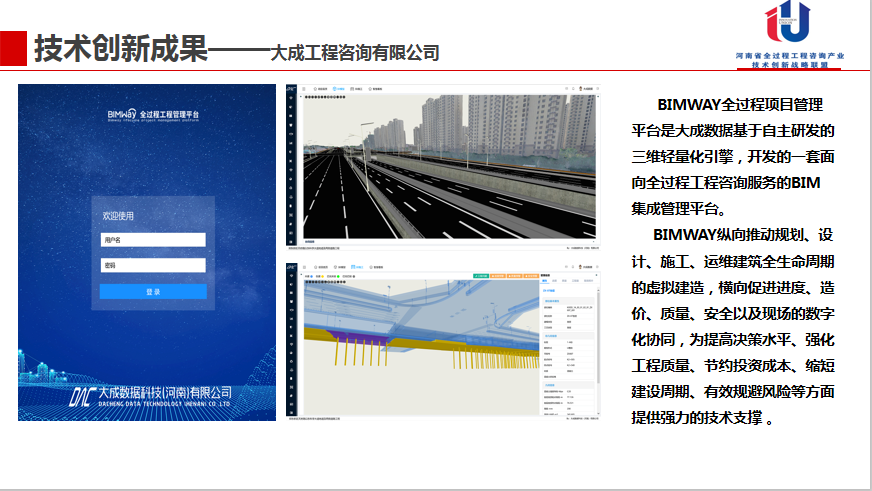Viewport: 872px width, 491px height.
Task: Select highlighted second tab in upper viewer
Action: coord(338,89)
